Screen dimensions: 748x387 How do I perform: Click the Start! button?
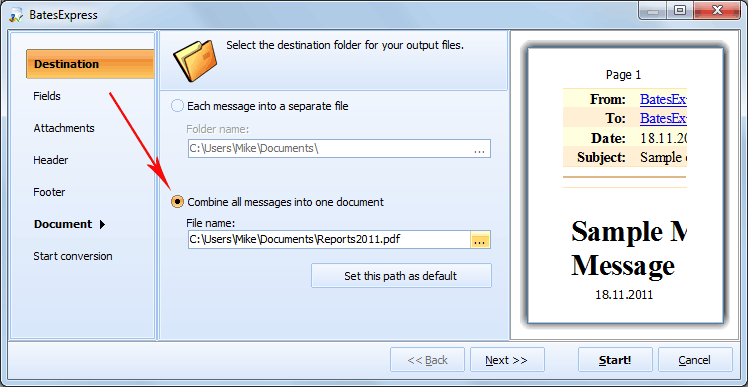(615, 360)
